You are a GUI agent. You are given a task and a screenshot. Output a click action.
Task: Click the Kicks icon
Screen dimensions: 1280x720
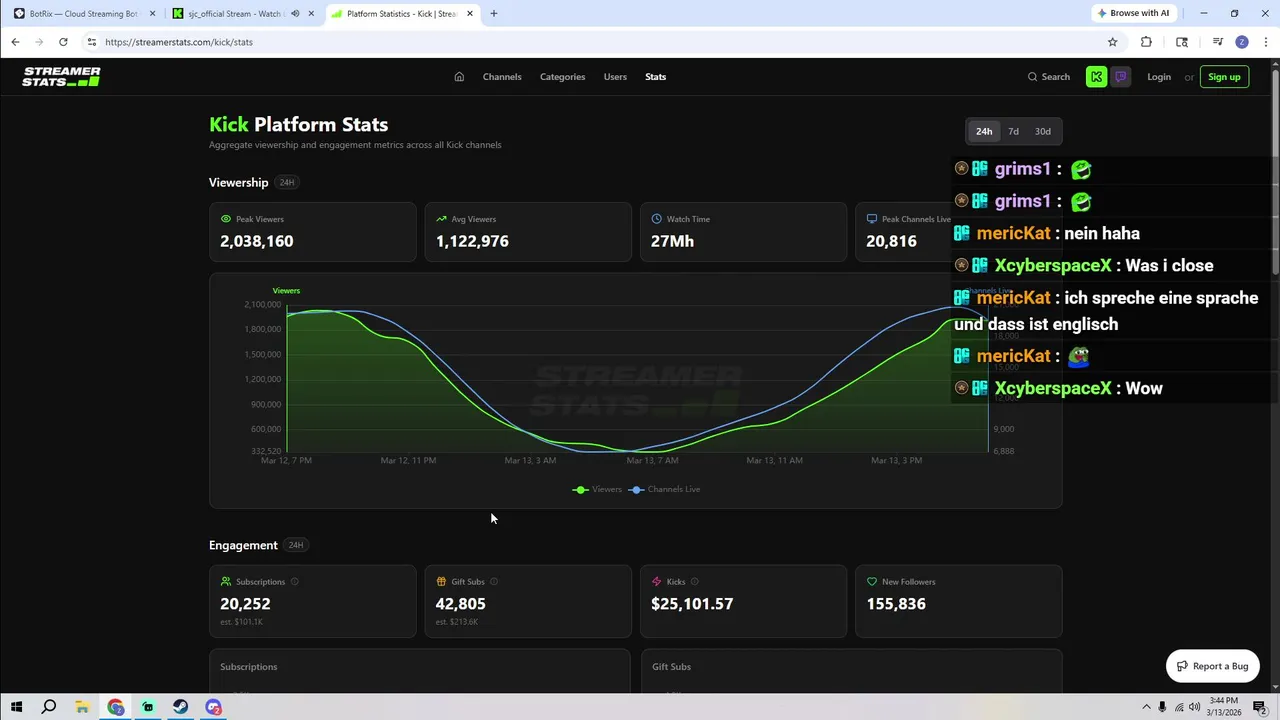pos(657,582)
